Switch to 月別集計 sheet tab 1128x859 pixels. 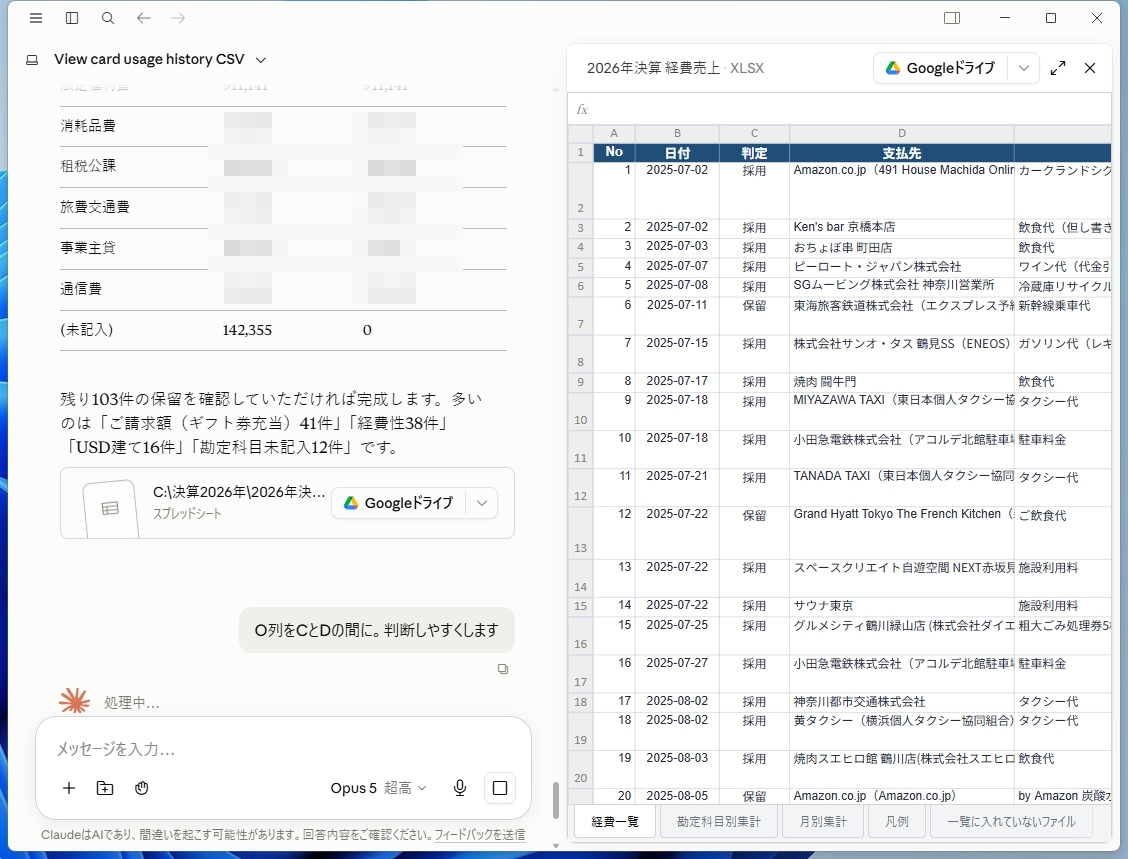click(x=823, y=822)
